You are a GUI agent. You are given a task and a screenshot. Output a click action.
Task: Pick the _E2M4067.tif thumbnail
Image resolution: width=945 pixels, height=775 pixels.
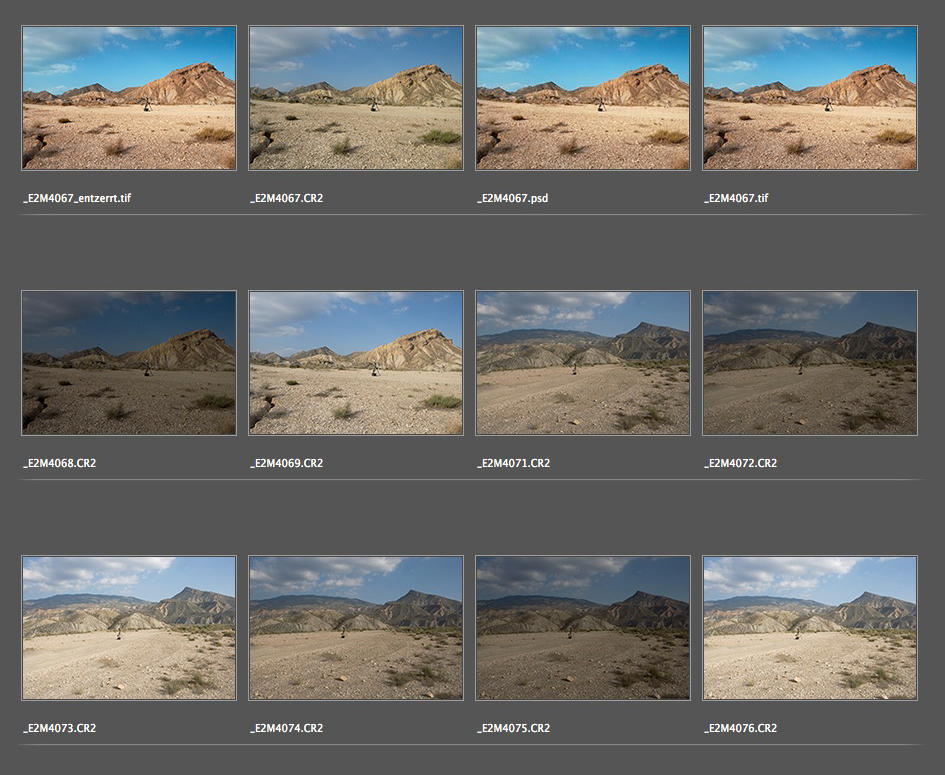pos(810,98)
